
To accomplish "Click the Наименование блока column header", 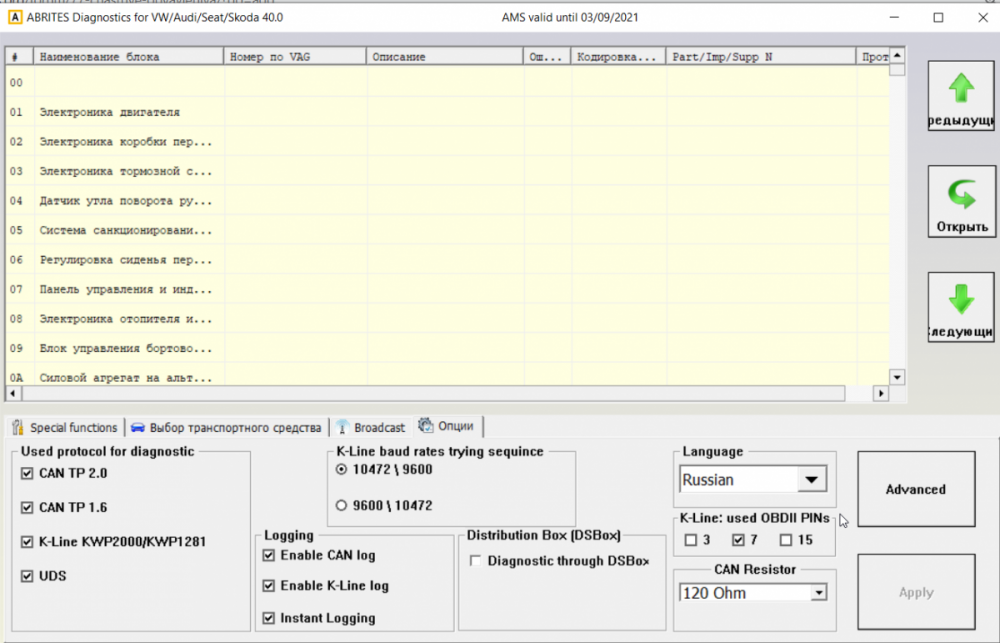I will [128, 57].
